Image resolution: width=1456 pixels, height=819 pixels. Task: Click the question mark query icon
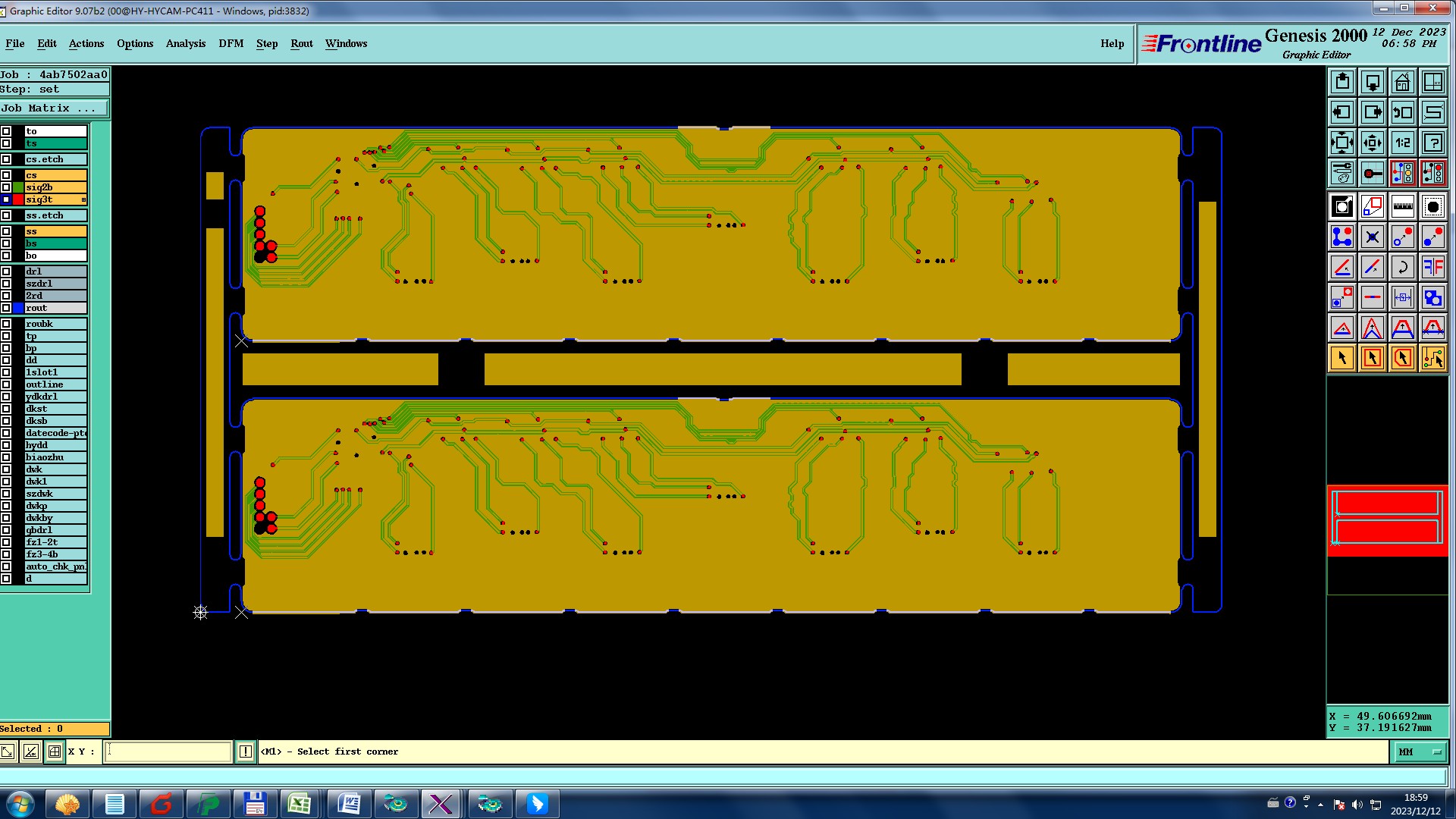[1432, 143]
